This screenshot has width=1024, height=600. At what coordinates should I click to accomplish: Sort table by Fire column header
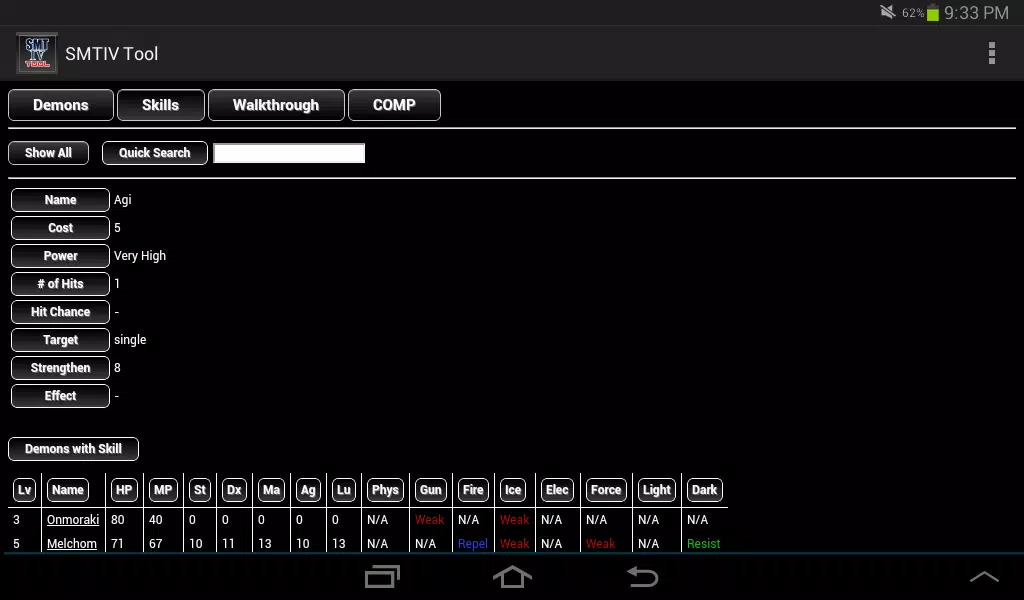473,490
